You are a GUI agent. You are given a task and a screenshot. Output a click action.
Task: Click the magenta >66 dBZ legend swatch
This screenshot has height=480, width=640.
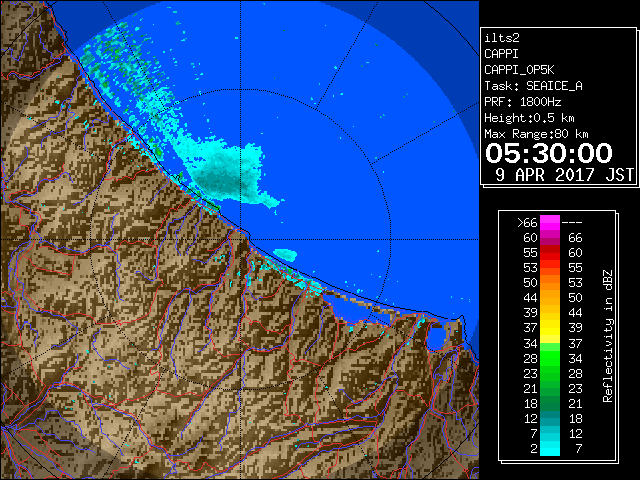[550, 223]
